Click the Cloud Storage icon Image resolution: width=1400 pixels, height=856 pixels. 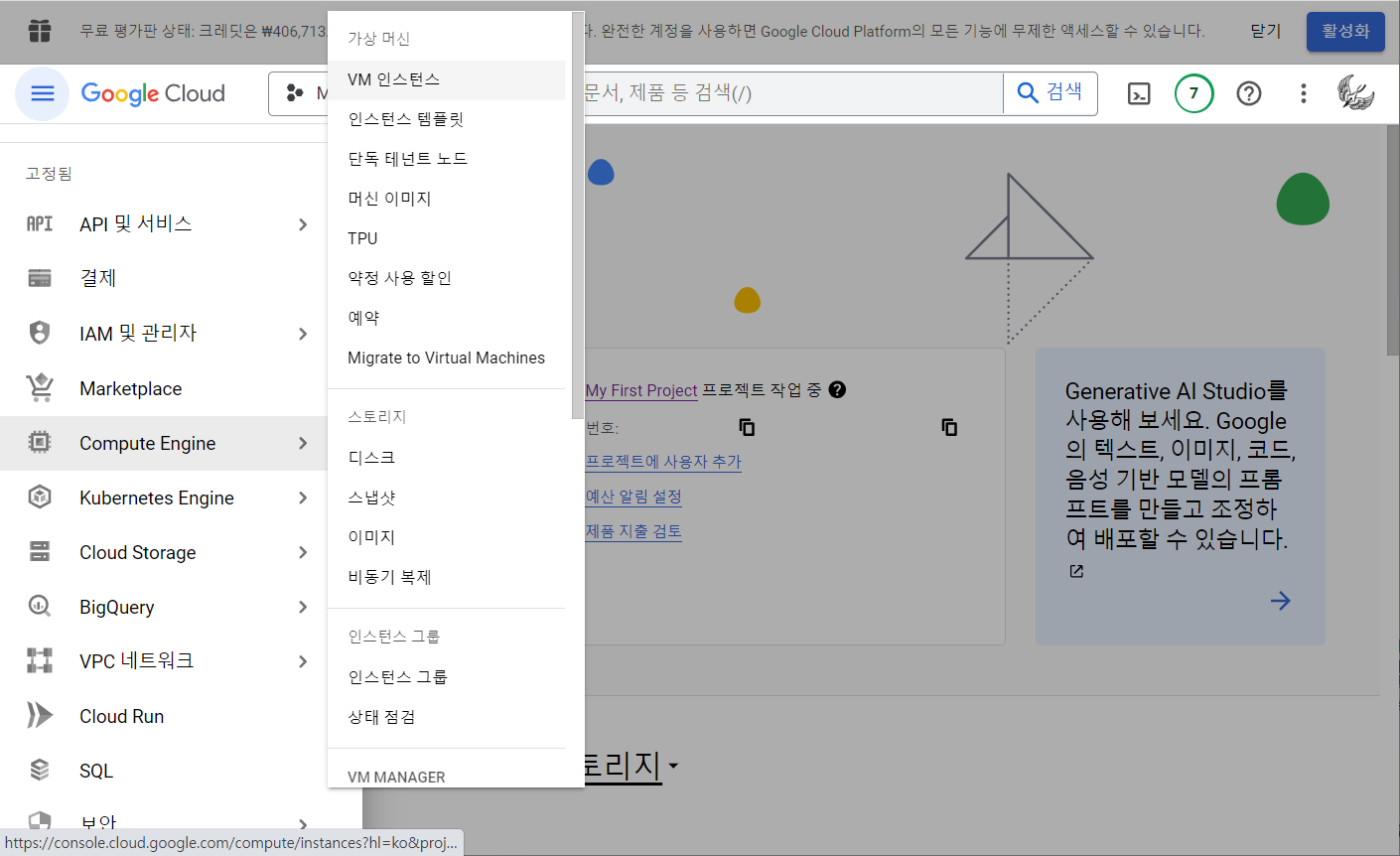coord(40,552)
